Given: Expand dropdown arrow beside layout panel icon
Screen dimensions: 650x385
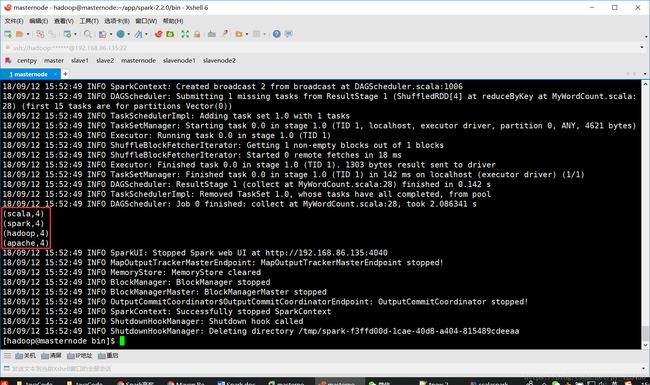Looking at the screenshot, I should [264, 34].
